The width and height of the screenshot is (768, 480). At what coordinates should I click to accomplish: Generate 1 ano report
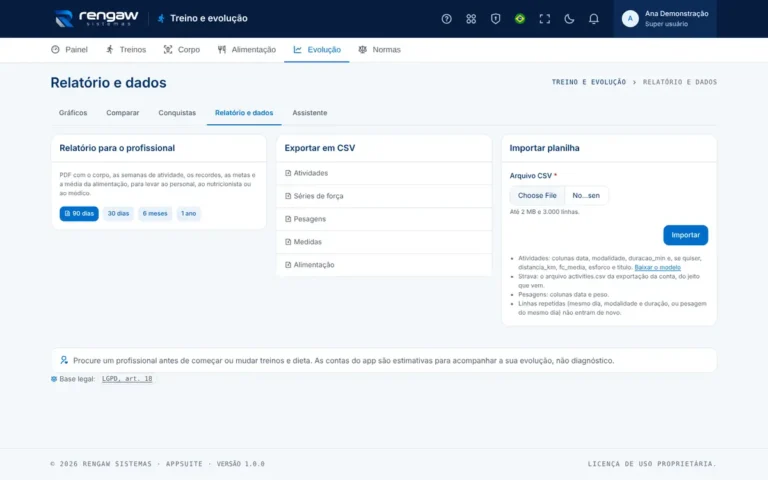click(189, 214)
